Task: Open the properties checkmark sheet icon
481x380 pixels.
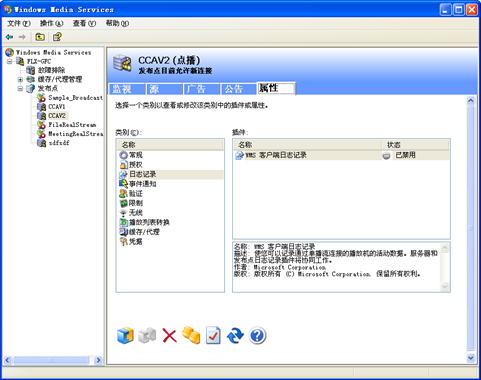Action: [213, 335]
